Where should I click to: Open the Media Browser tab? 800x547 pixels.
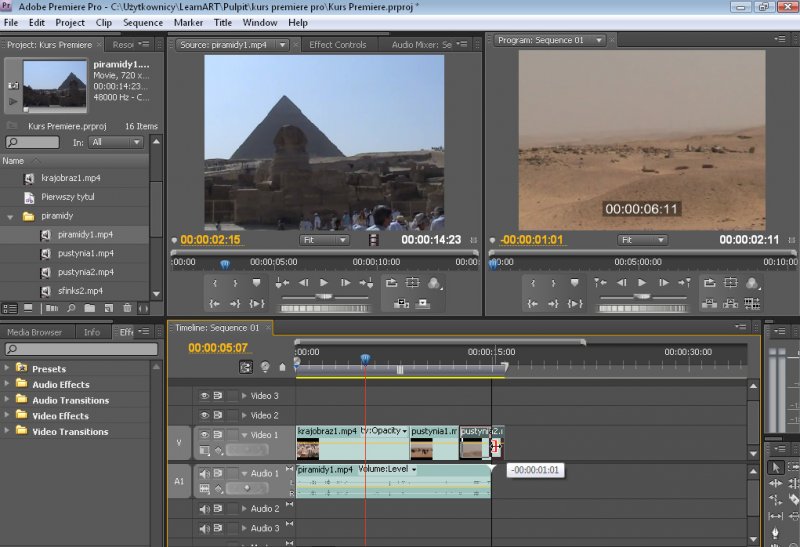coord(34,332)
